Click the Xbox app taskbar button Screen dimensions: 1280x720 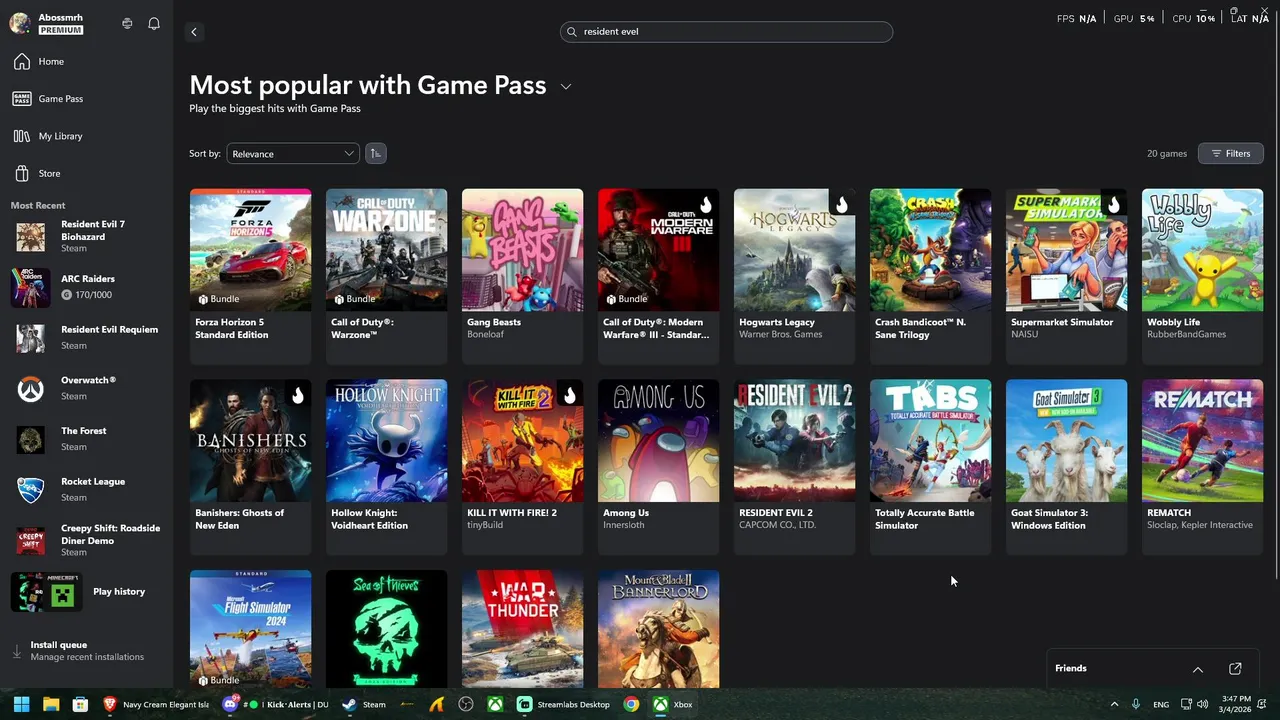click(x=673, y=704)
